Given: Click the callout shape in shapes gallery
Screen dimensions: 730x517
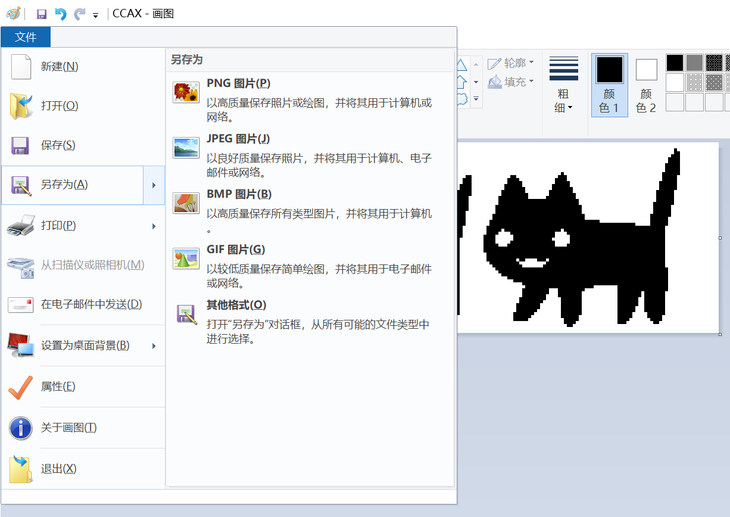Looking at the screenshot, I should click(462, 99).
